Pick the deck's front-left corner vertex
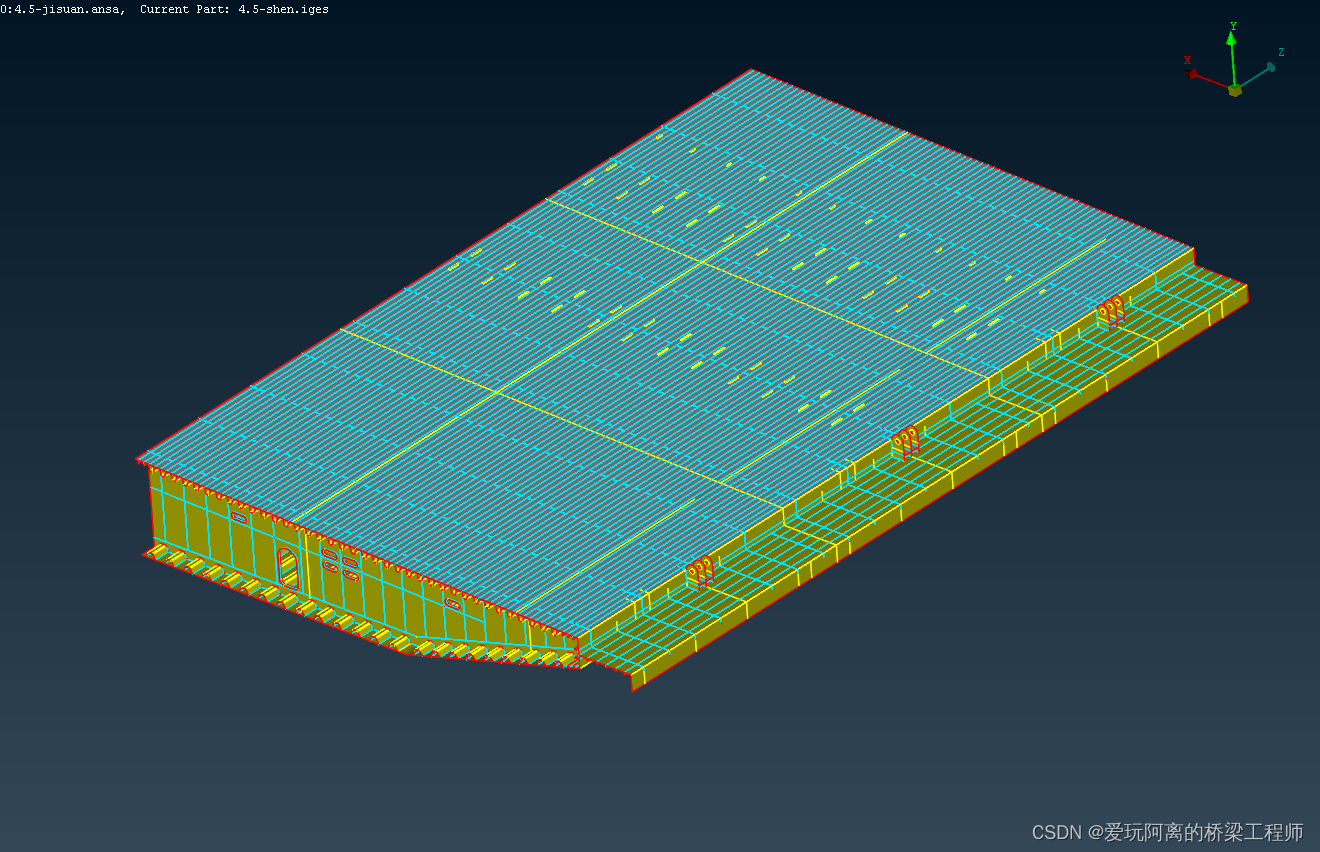The image size is (1320, 852). (x=138, y=460)
